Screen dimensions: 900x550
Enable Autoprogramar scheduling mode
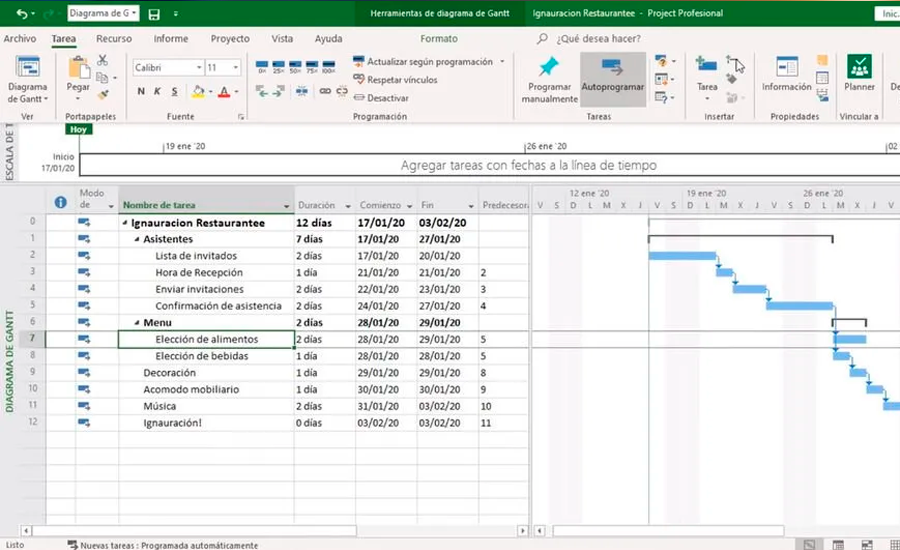pos(613,80)
